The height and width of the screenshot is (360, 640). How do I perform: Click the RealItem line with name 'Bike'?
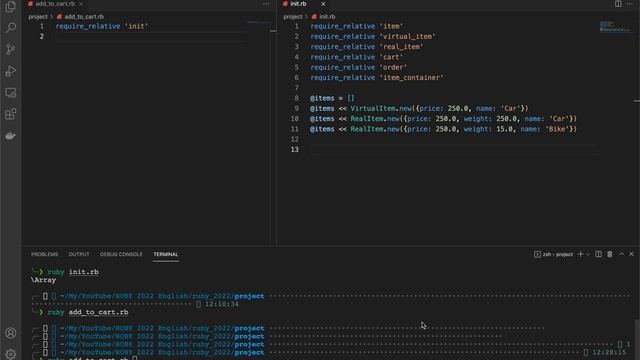443,129
